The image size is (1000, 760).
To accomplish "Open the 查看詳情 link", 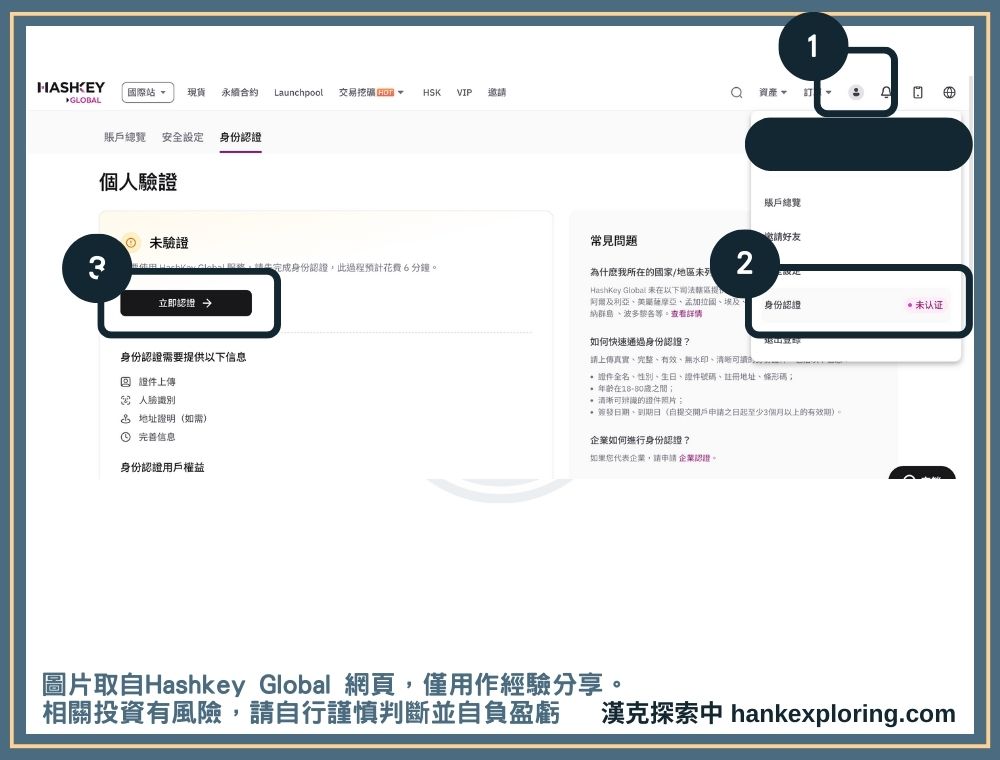I will [686, 314].
